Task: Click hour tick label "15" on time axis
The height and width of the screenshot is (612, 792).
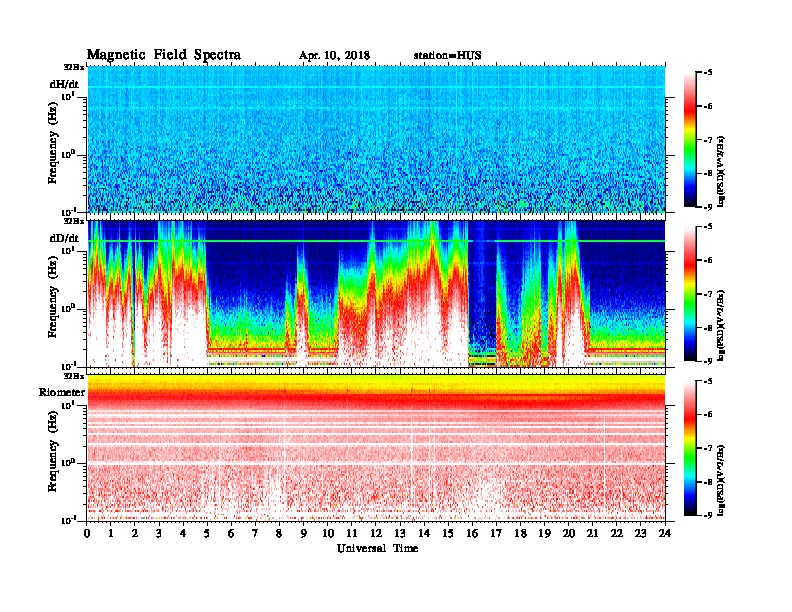Action: [x=448, y=533]
